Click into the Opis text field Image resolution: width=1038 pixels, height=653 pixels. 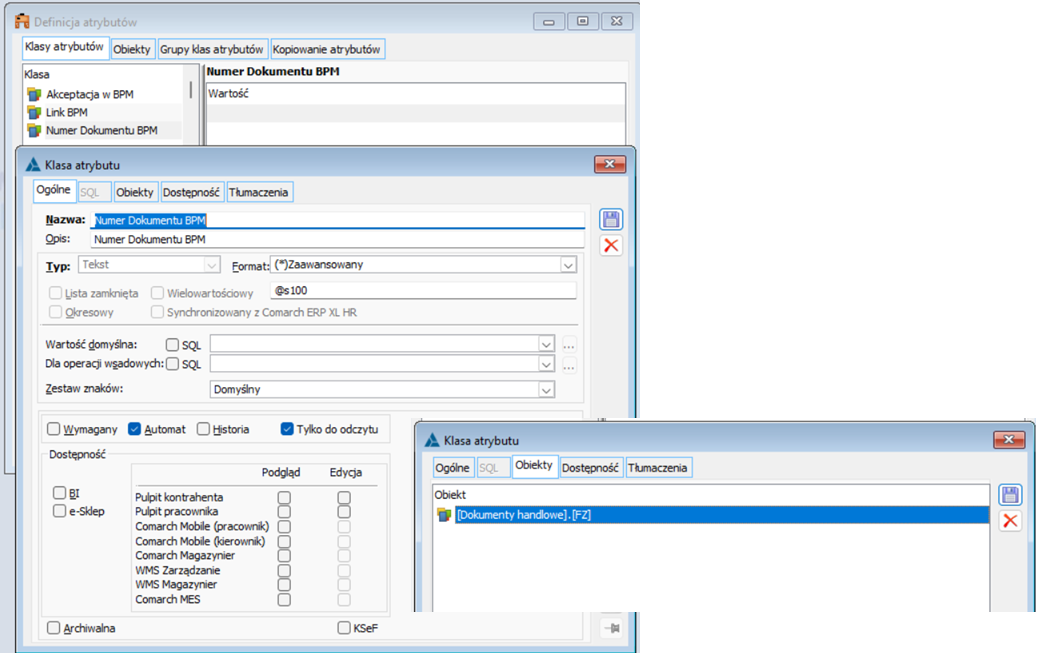(336, 240)
